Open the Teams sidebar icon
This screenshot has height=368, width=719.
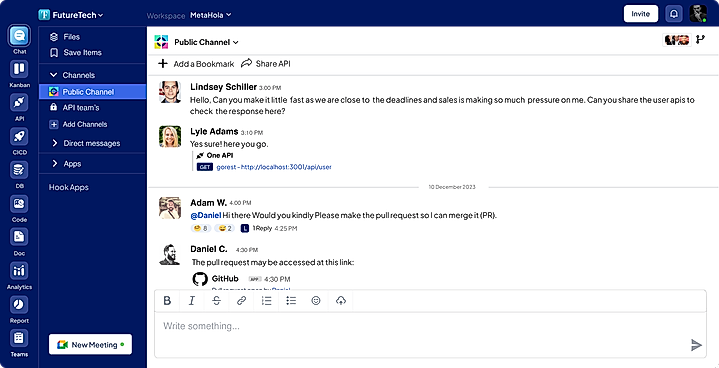pyautogui.click(x=19, y=339)
